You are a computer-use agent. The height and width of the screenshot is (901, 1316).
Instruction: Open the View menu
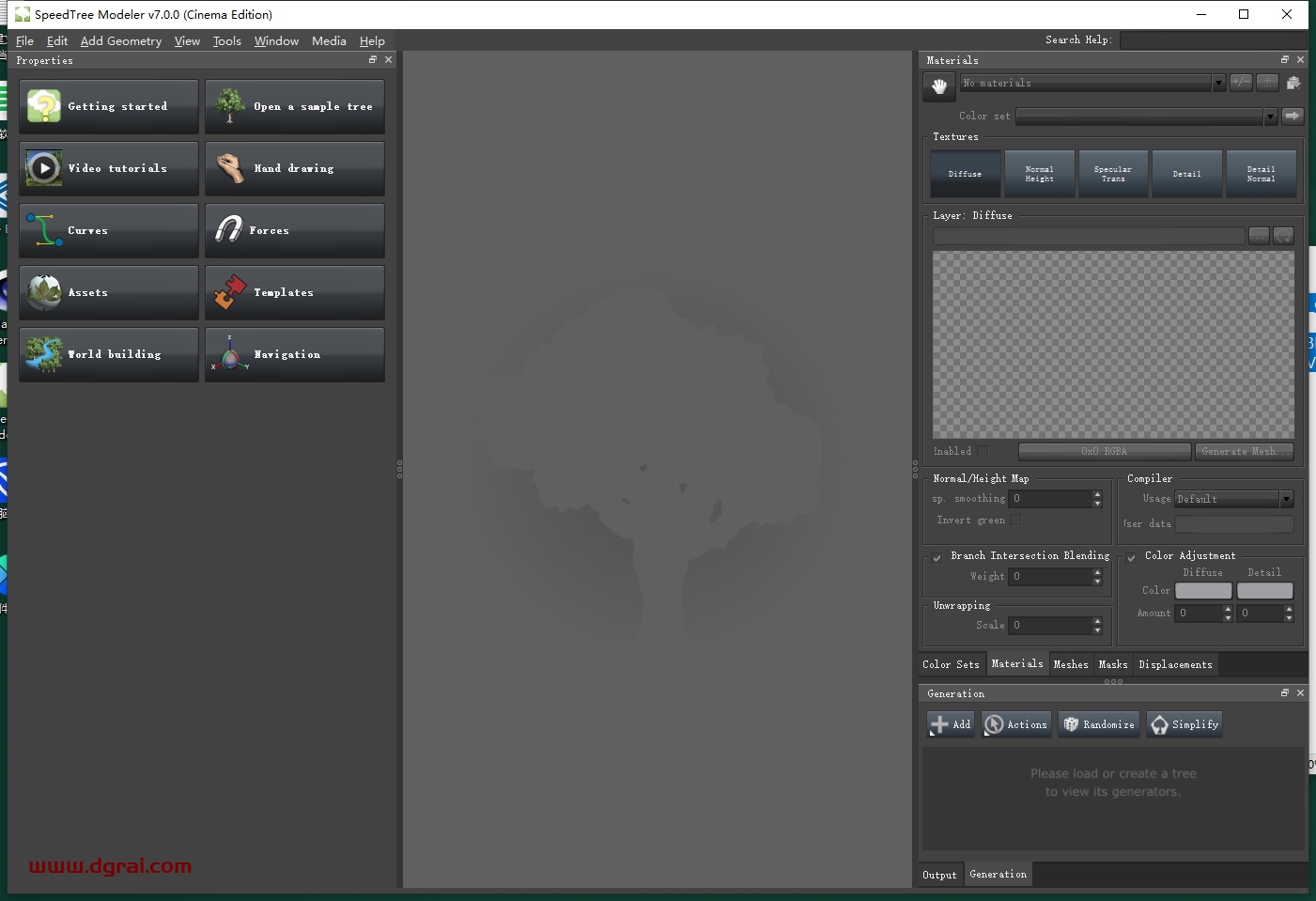187,40
